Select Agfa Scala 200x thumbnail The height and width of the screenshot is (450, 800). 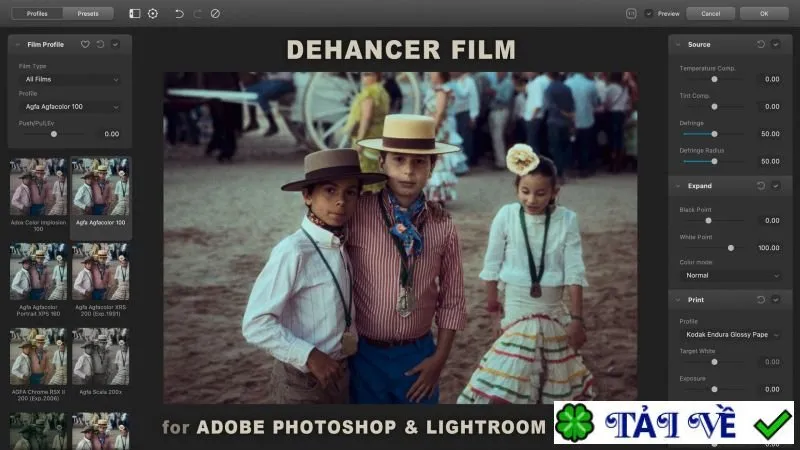click(x=101, y=357)
